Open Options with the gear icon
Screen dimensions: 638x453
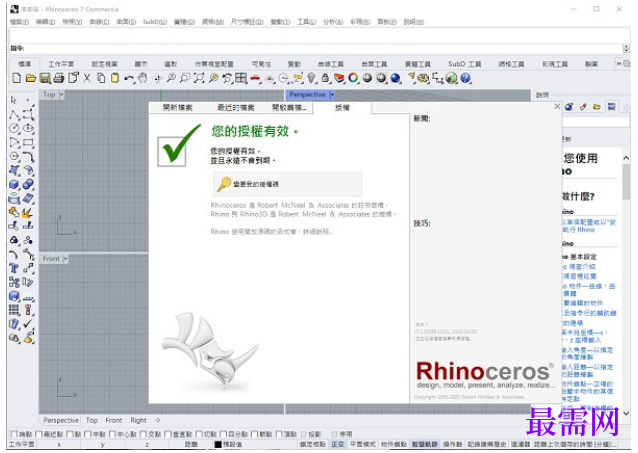(x=424, y=78)
